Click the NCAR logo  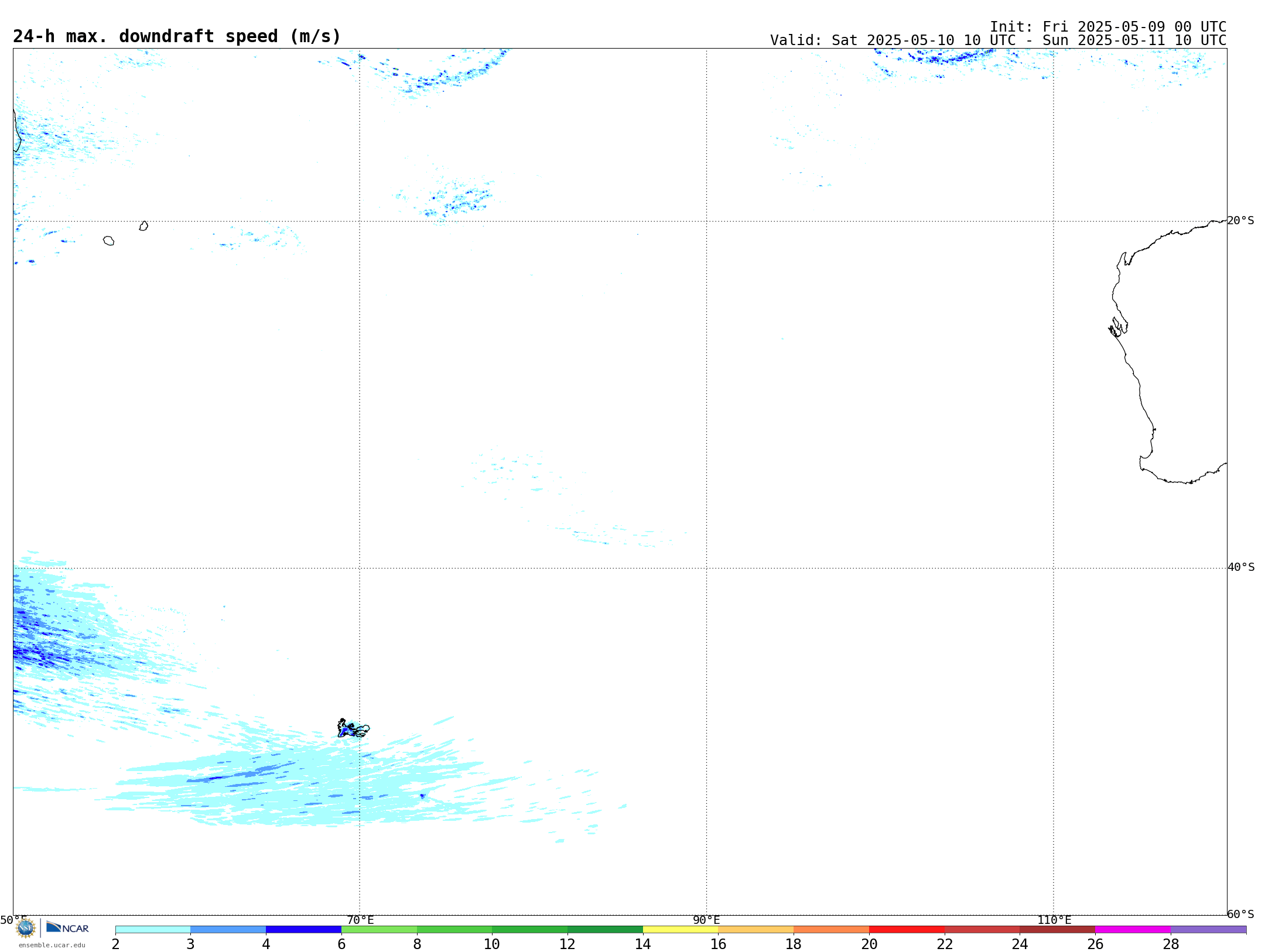coord(67,927)
